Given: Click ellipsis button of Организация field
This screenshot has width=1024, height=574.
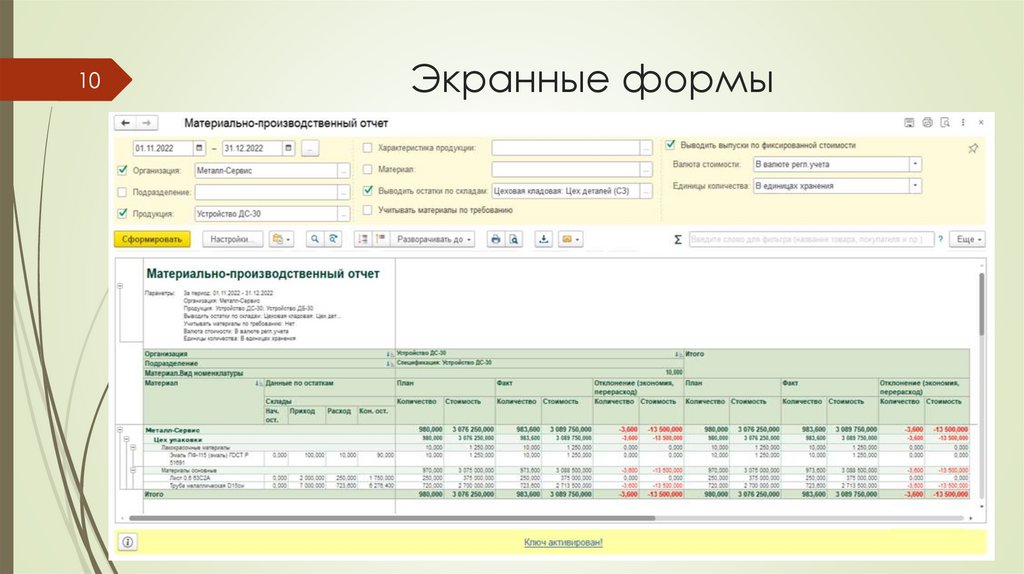Looking at the screenshot, I should (x=344, y=170).
